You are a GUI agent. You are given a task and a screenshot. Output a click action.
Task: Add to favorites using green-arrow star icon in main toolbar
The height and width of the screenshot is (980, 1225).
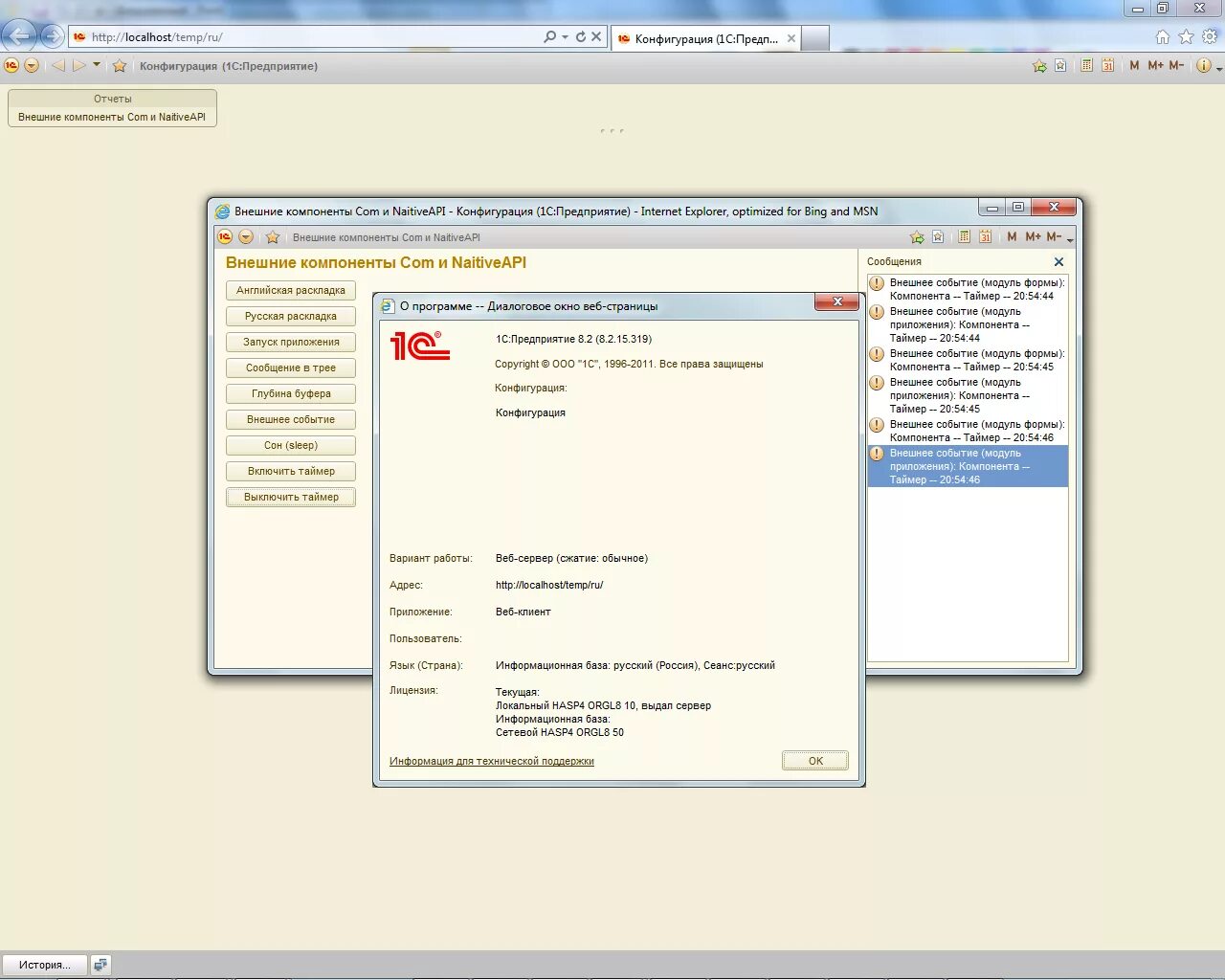pyautogui.click(x=1039, y=66)
